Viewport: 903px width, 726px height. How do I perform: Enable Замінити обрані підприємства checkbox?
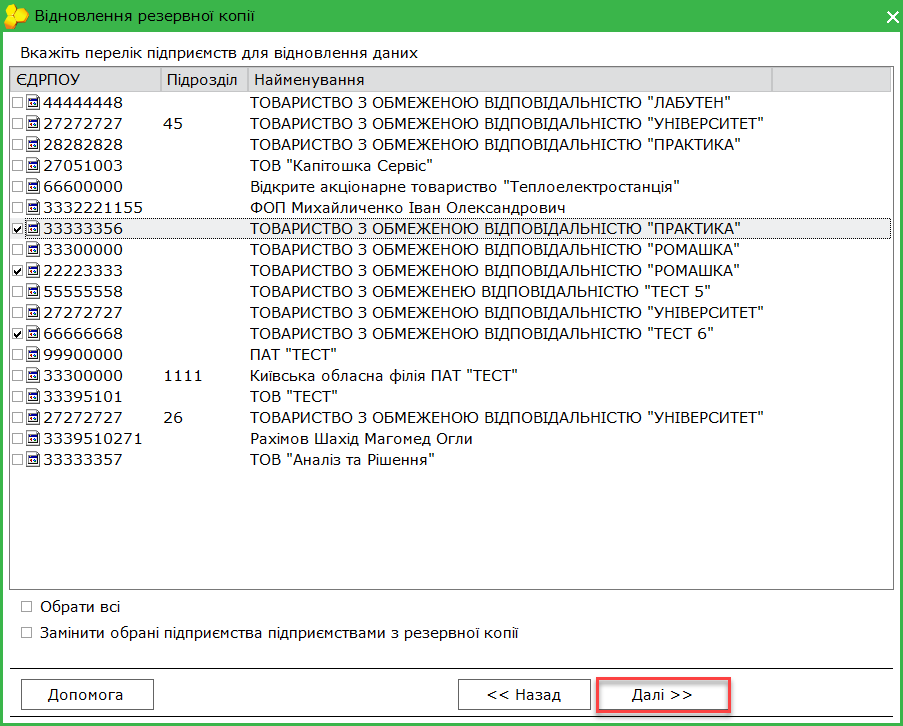pyautogui.click(x=26, y=633)
